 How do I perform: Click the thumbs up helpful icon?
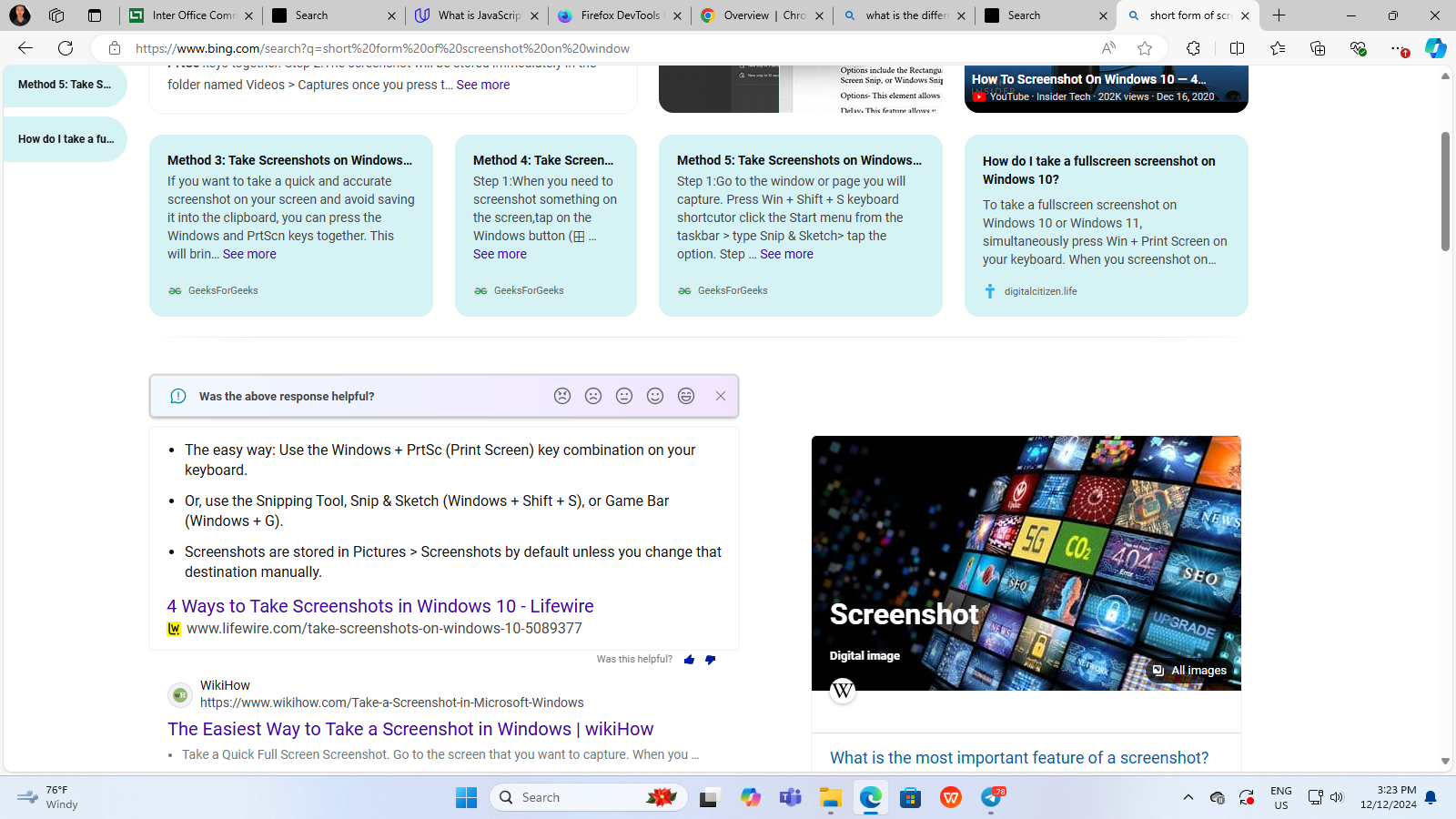(x=689, y=660)
